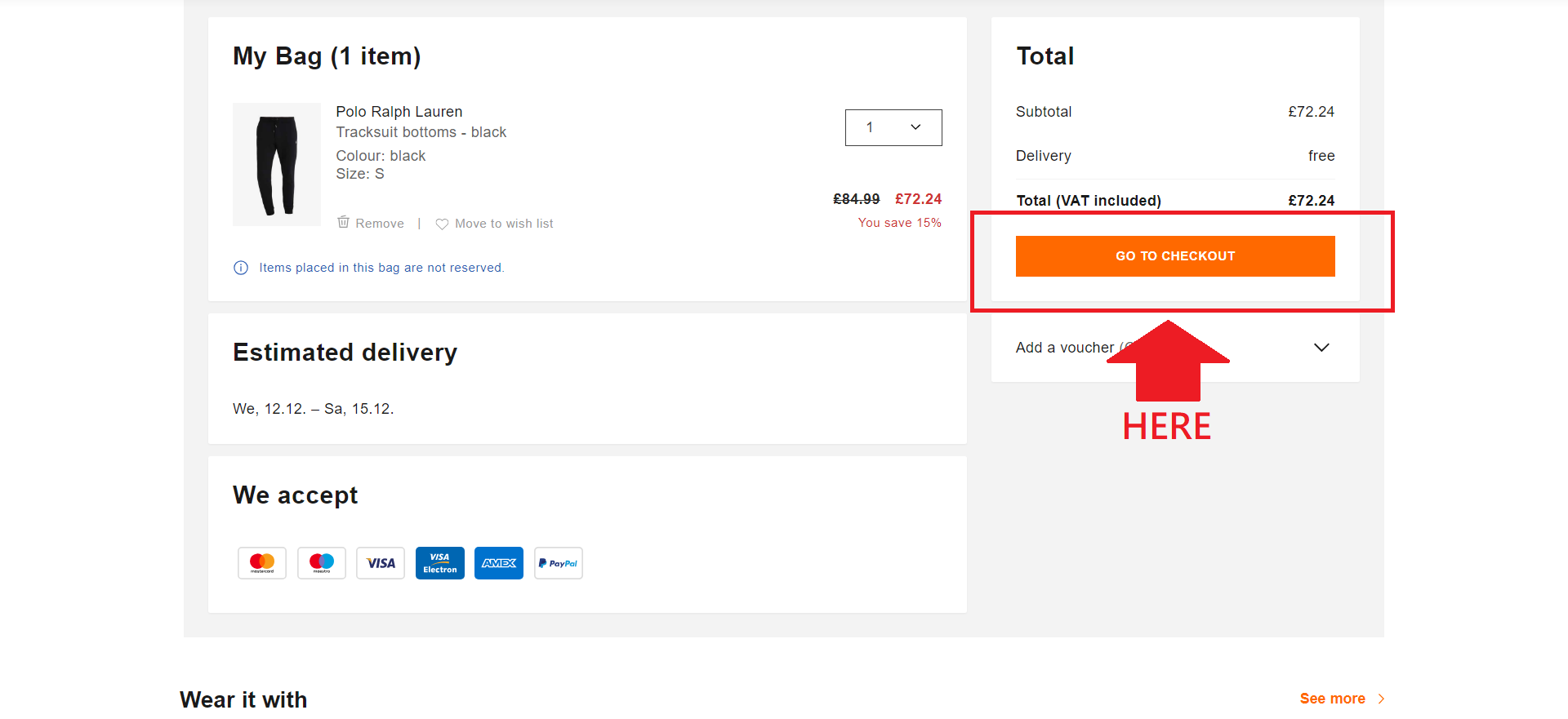Click the Visa Electron payment logo

click(440, 563)
